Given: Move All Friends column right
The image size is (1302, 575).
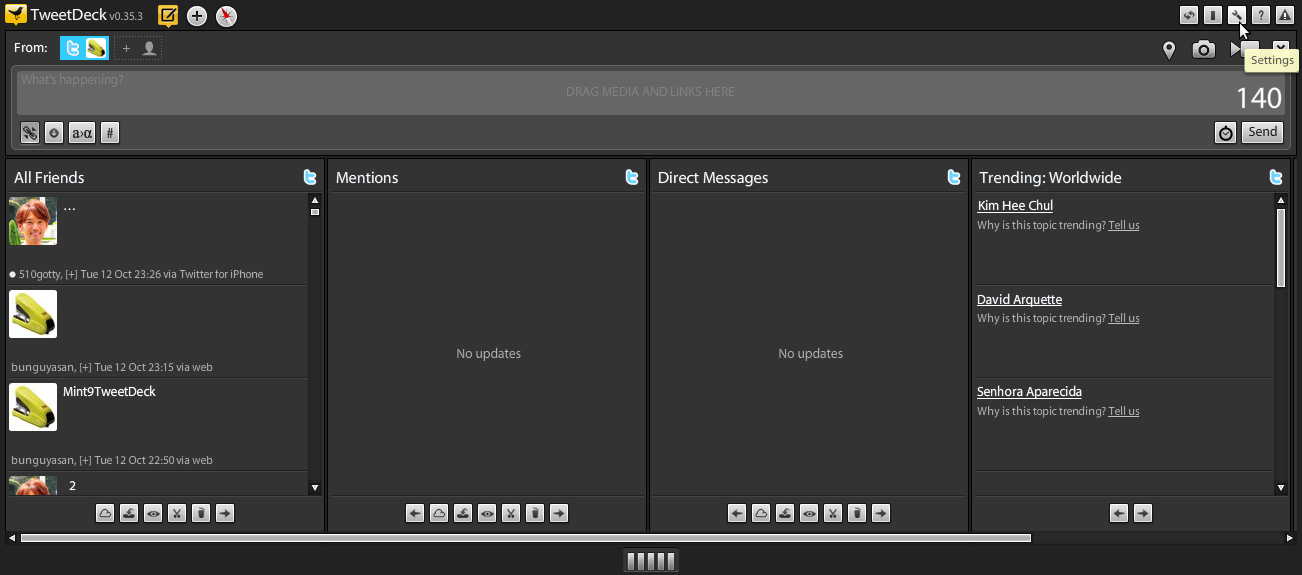Looking at the screenshot, I should [x=225, y=513].
